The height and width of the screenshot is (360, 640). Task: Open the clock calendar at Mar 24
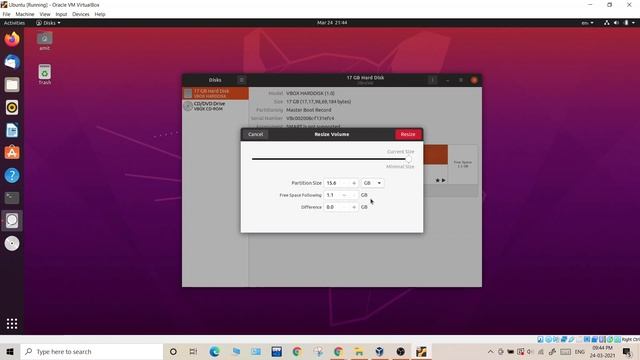click(x=332, y=23)
